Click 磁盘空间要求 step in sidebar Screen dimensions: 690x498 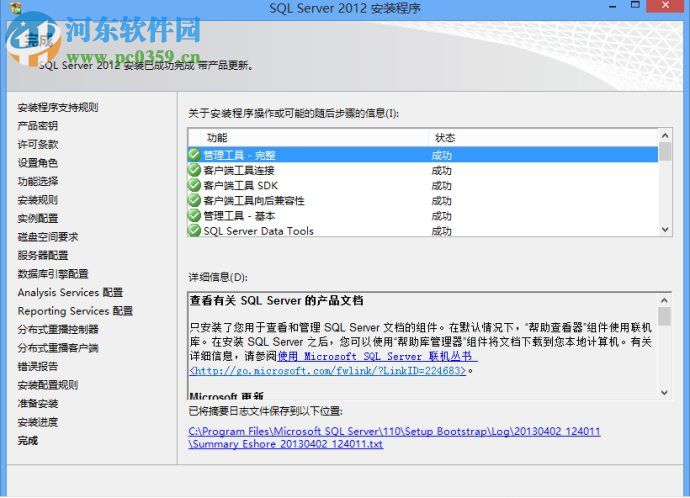[48, 237]
